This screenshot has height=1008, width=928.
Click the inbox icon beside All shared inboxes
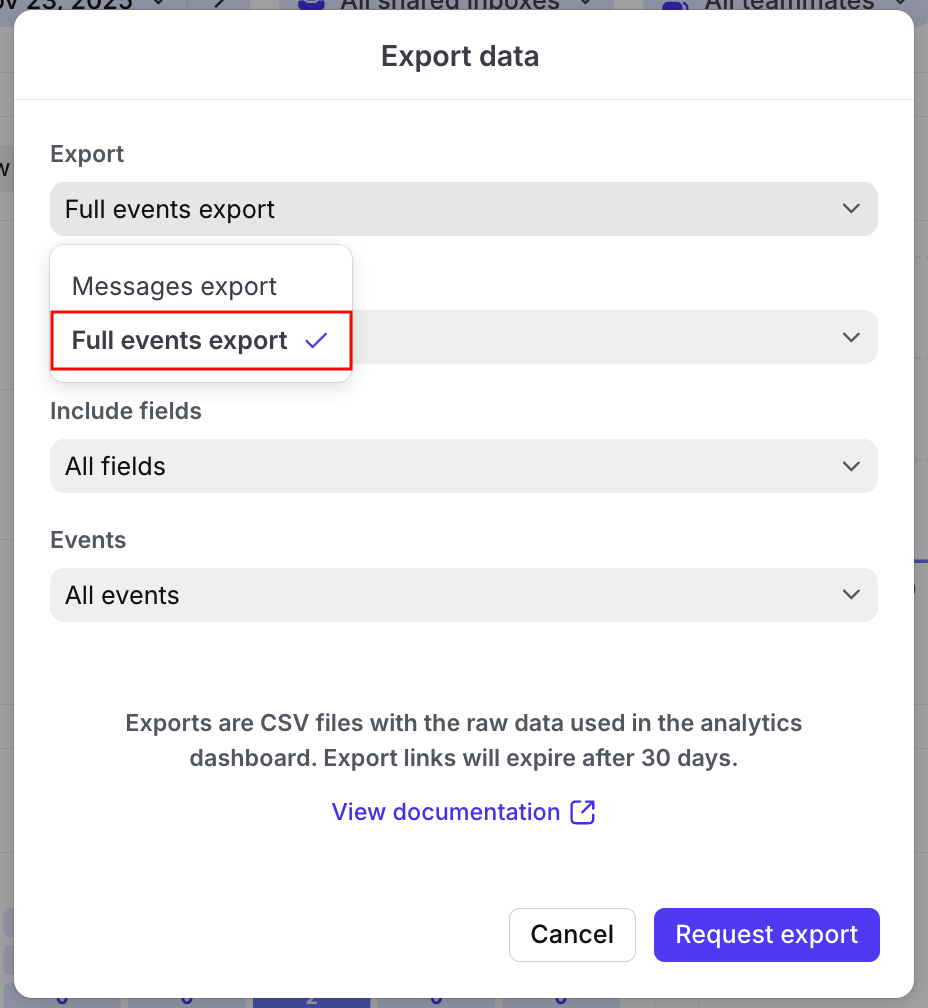coord(311,5)
